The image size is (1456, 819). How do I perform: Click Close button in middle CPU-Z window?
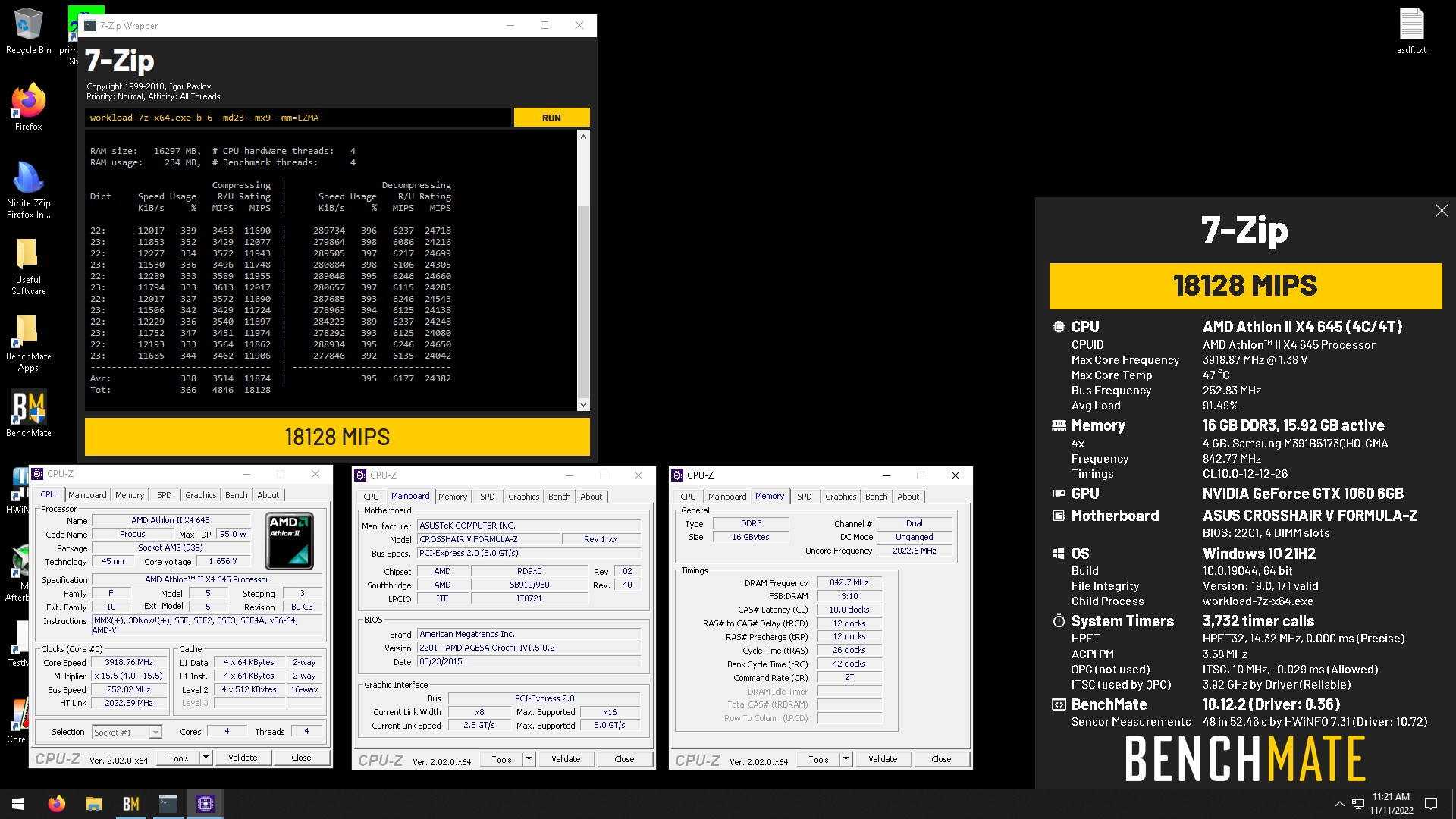pos(624,759)
